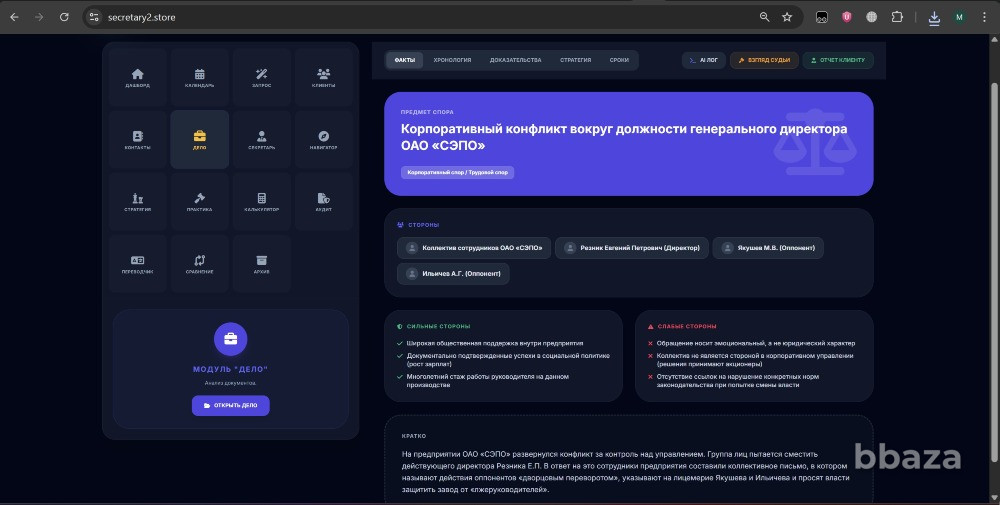
Task: Click the globe extension icon in toolbar
Action: (x=872, y=17)
